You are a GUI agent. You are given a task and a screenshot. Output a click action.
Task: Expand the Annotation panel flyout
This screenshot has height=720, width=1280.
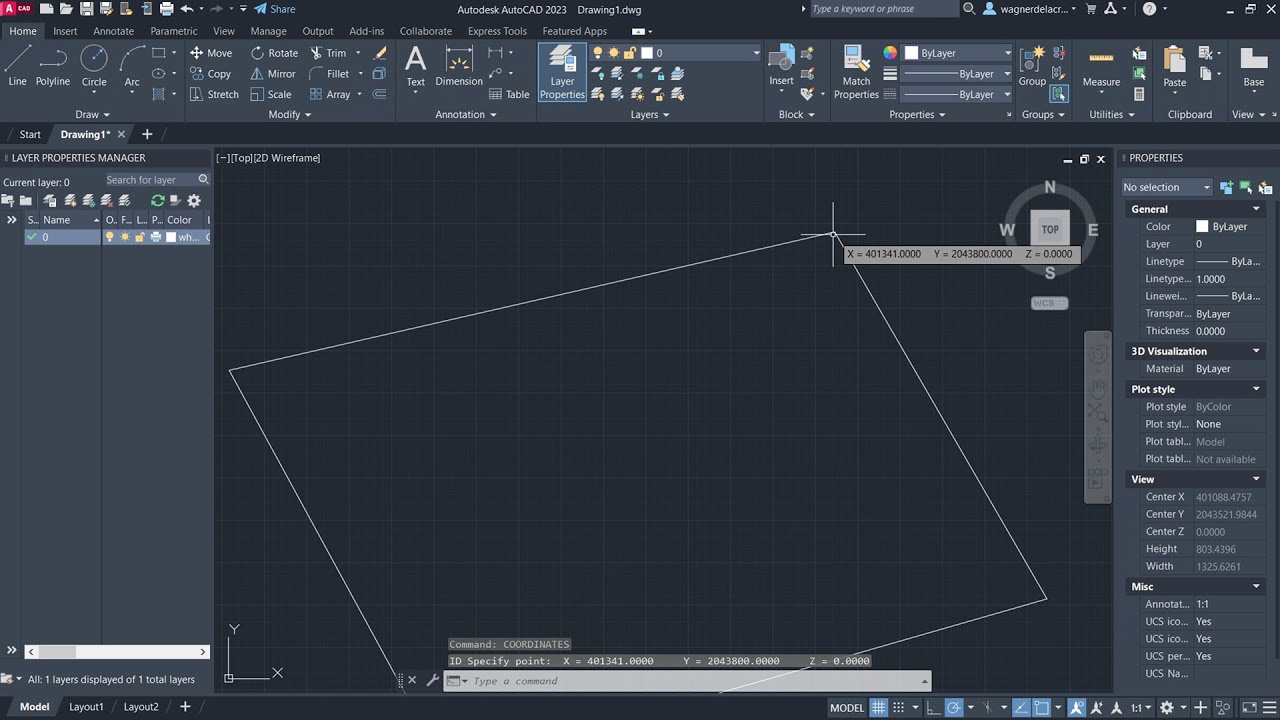pyautogui.click(x=466, y=114)
